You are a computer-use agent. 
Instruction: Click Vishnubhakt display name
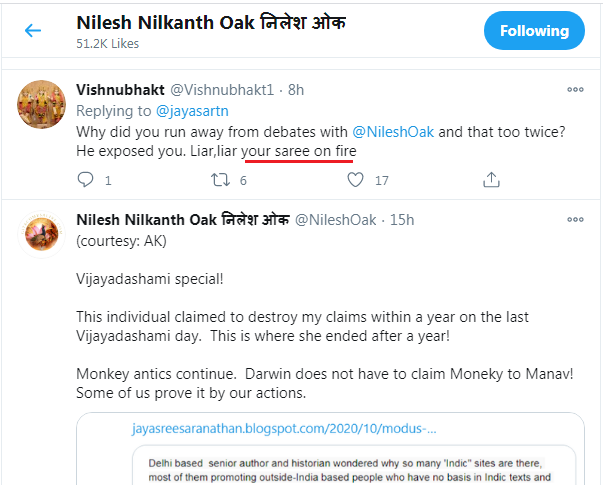120,88
